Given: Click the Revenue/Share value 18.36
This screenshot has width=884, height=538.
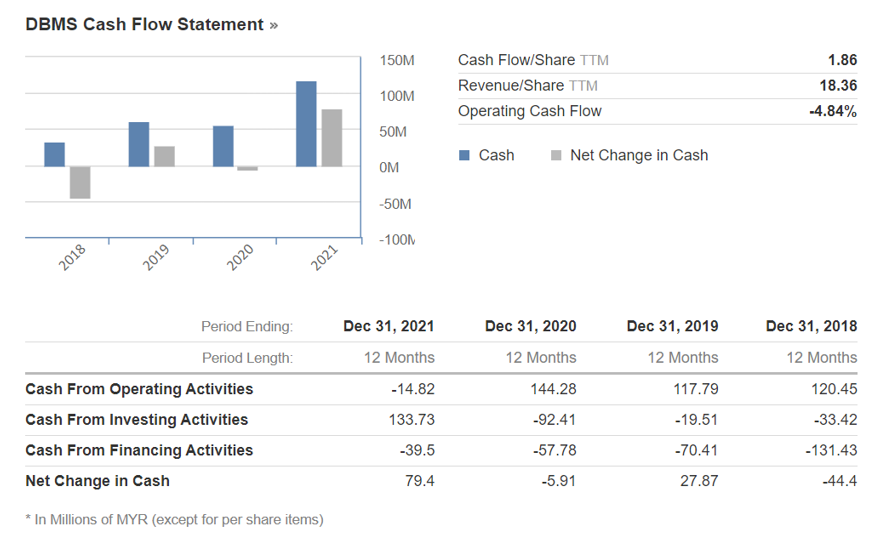Looking at the screenshot, I should click(838, 86).
